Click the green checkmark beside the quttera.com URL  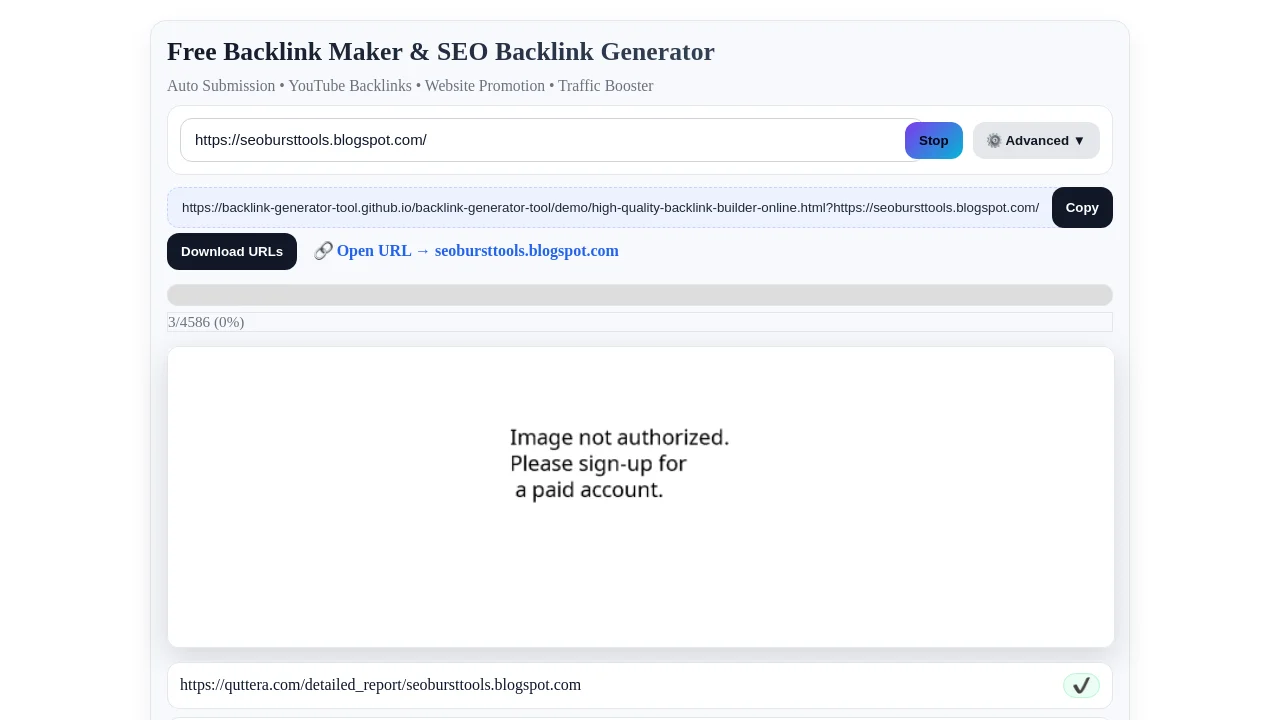[1081, 685]
